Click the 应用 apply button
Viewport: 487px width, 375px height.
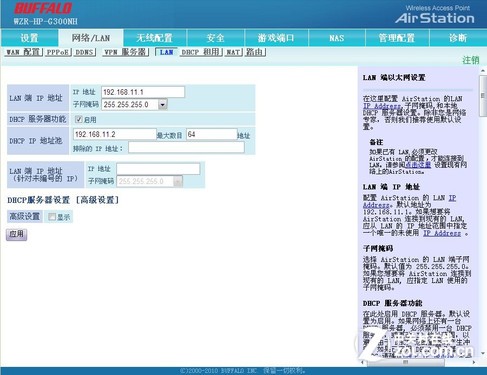pyautogui.click(x=16, y=234)
